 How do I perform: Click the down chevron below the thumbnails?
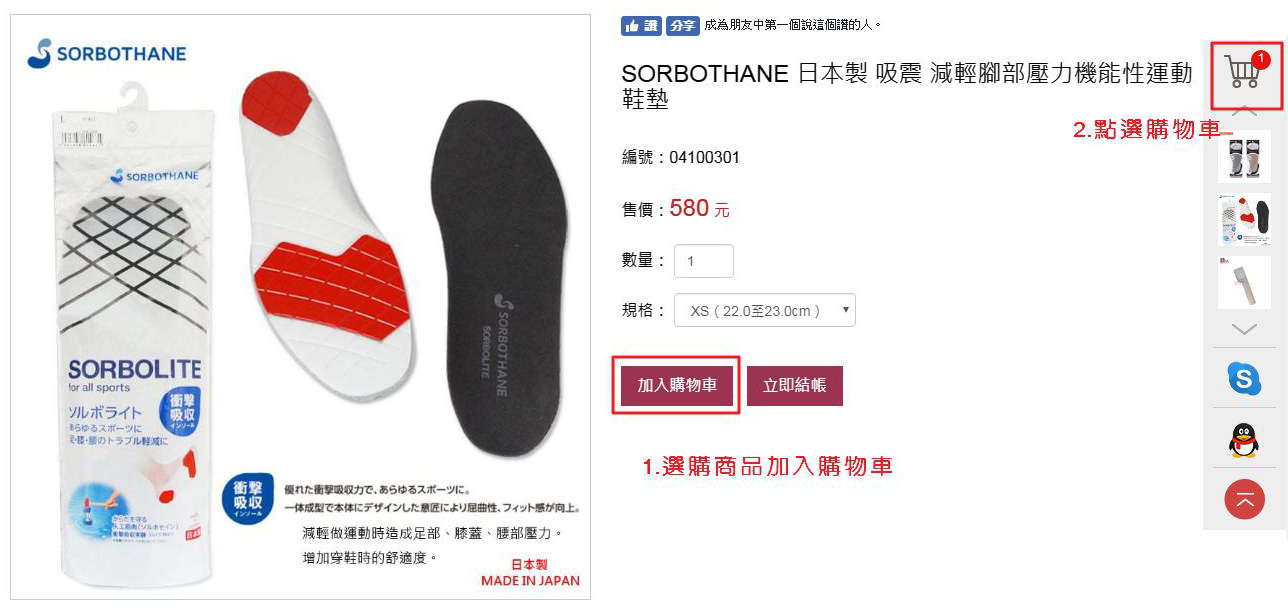click(x=1244, y=329)
